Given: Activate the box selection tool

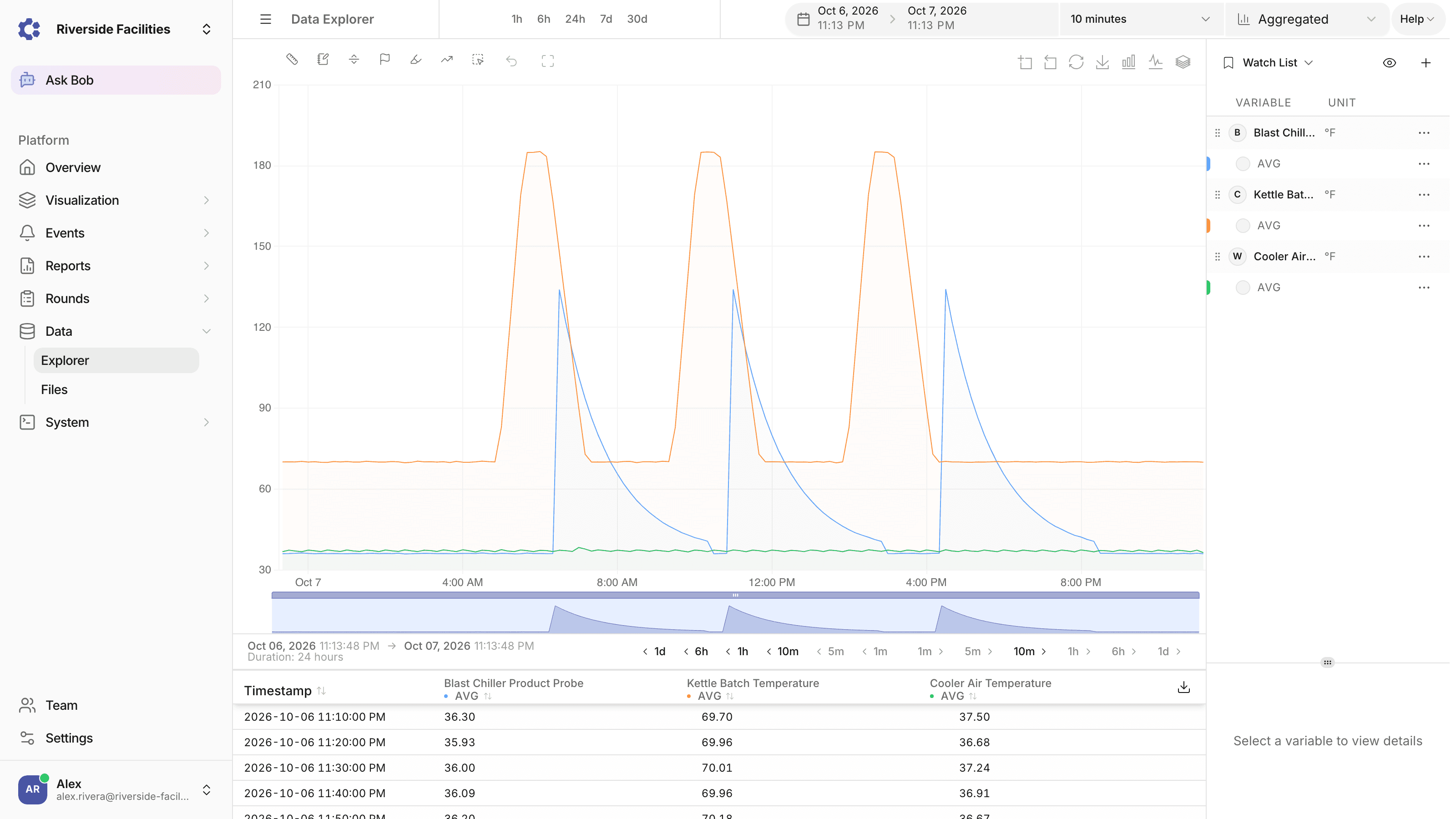Looking at the screenshot, I should pyautogui.click(x=478, y=59).
